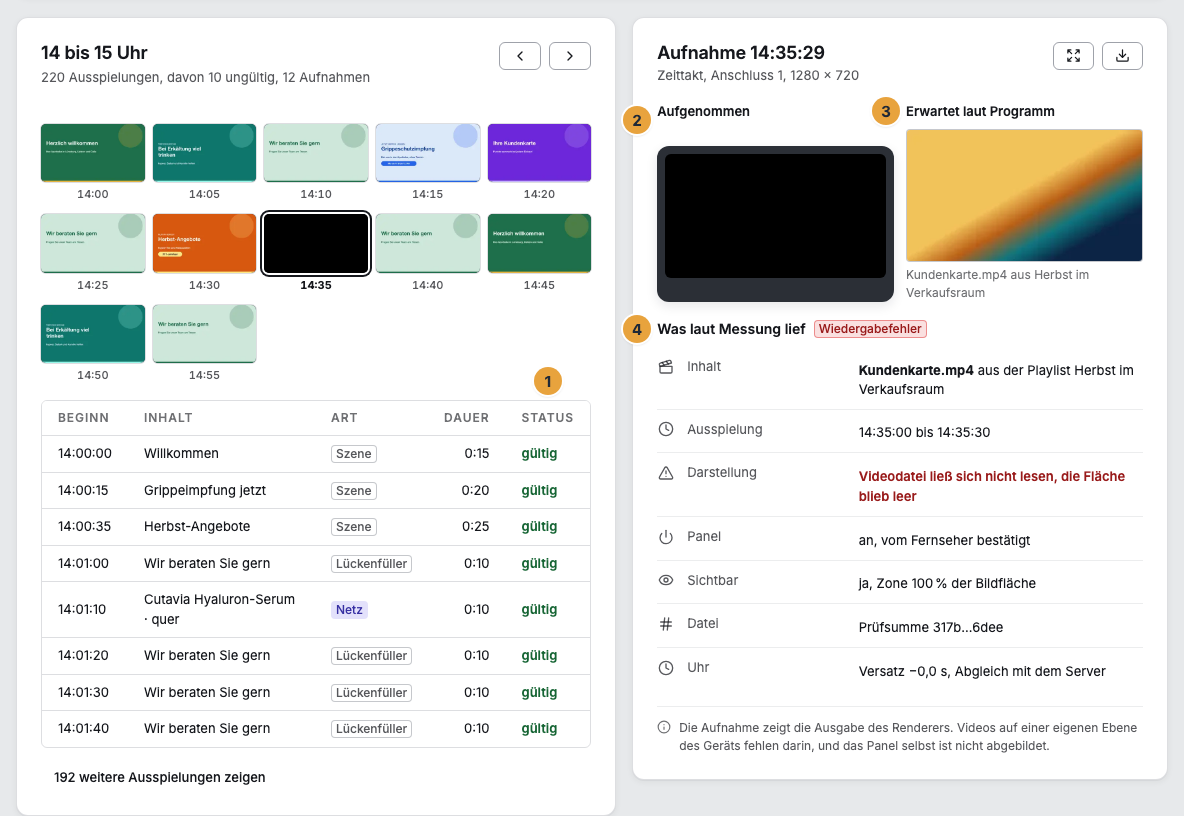The width and height of the screenshot is (1184, 816).
Task: Click the STATUS column header
Action: [x=547, y=418]
